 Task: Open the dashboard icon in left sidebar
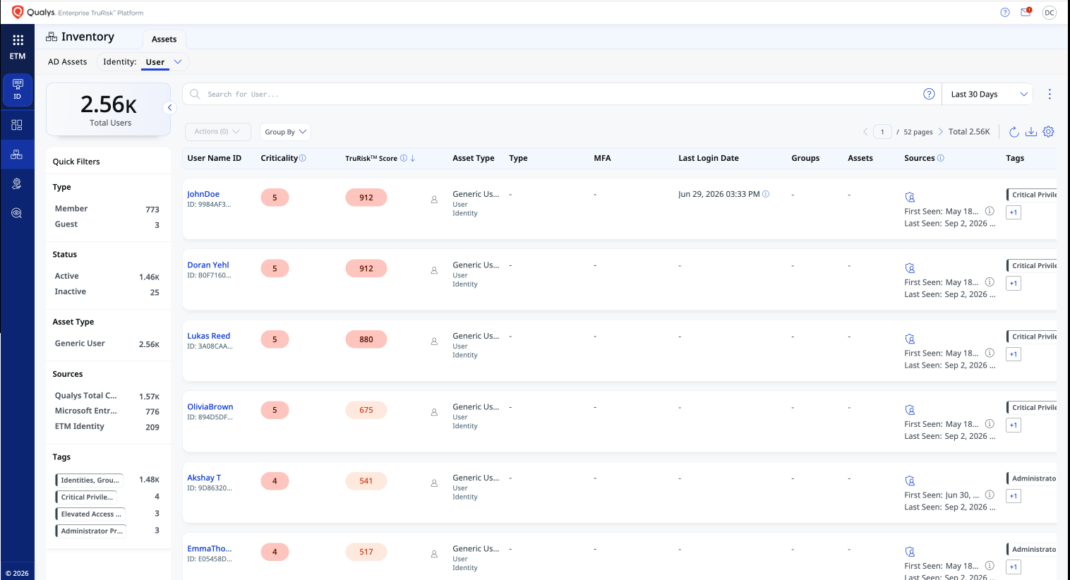17,125
